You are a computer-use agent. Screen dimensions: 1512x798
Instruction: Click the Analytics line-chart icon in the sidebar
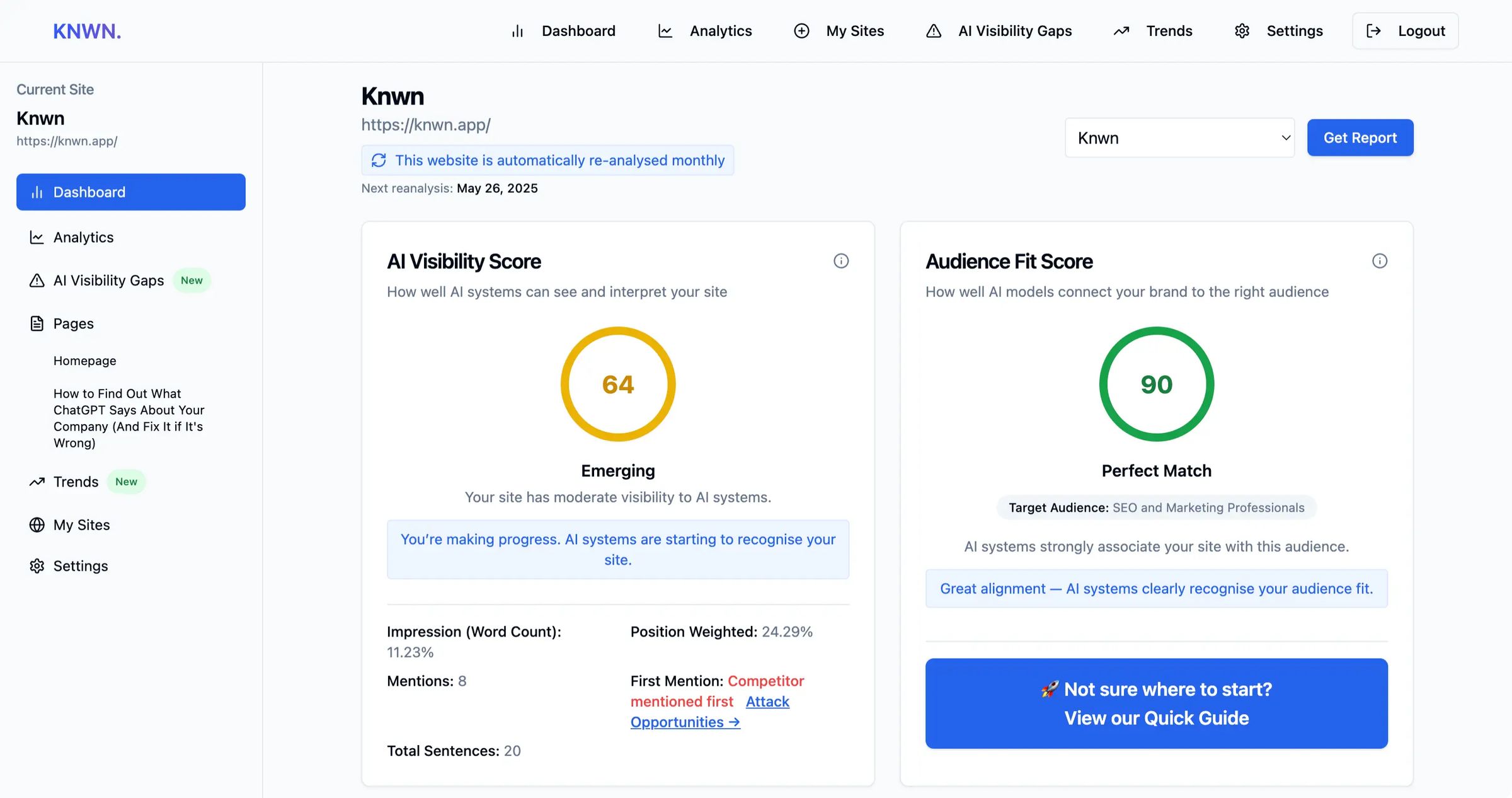37,237
